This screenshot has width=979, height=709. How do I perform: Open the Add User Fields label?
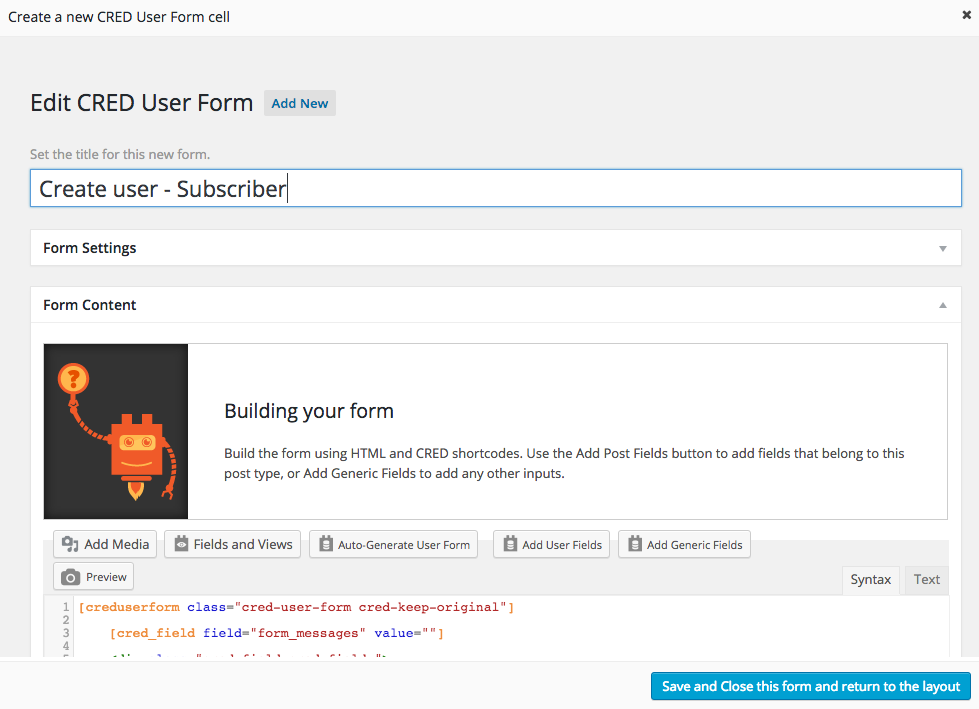tap(562, 545)
